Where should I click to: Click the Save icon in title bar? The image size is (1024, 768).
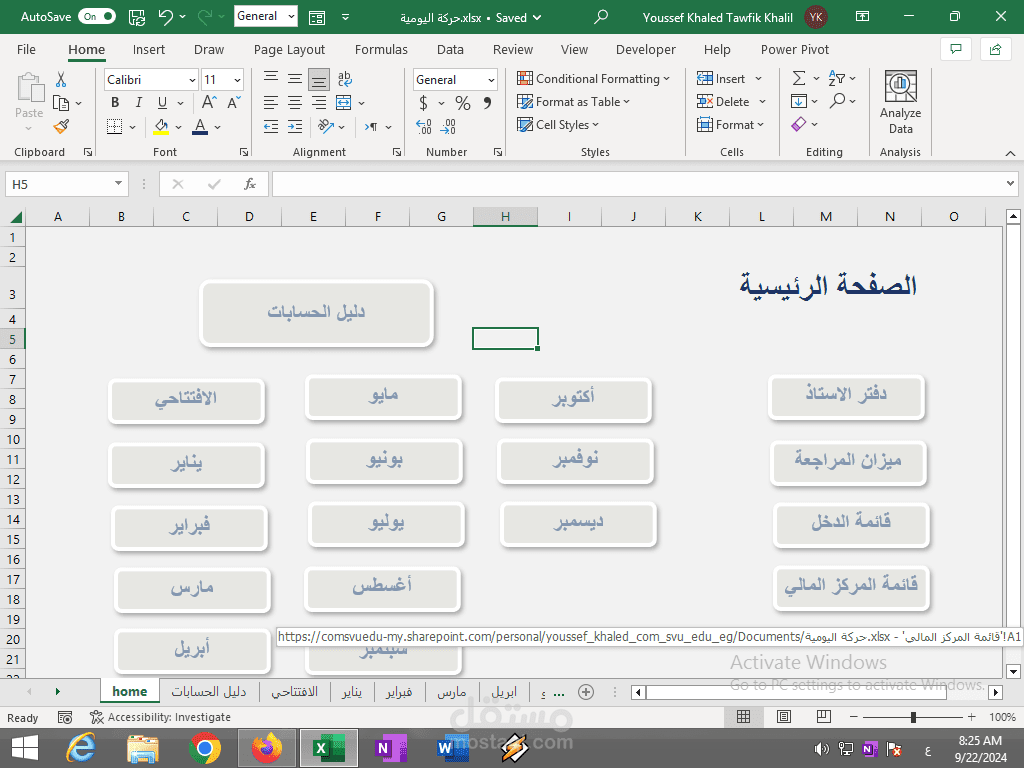(x=137, y=17)
